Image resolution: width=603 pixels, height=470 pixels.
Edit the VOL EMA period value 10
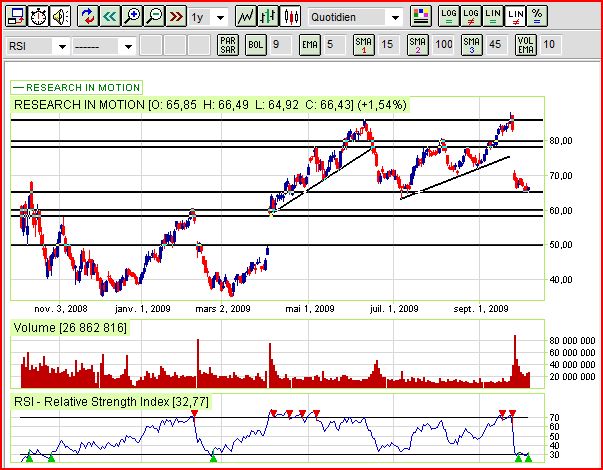click(x=550, y=45)
